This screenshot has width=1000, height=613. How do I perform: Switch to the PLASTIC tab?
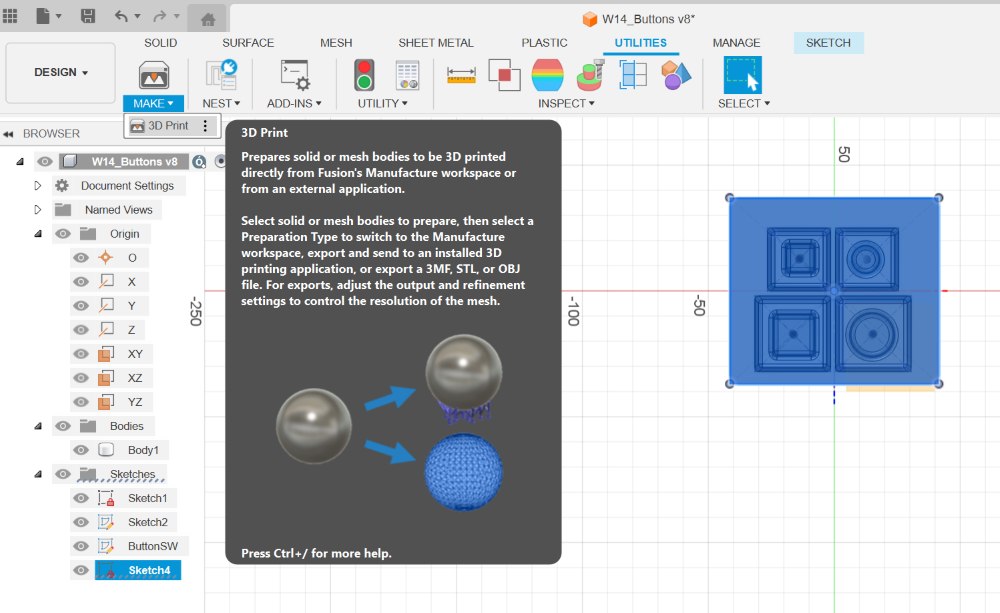point(544,43)
